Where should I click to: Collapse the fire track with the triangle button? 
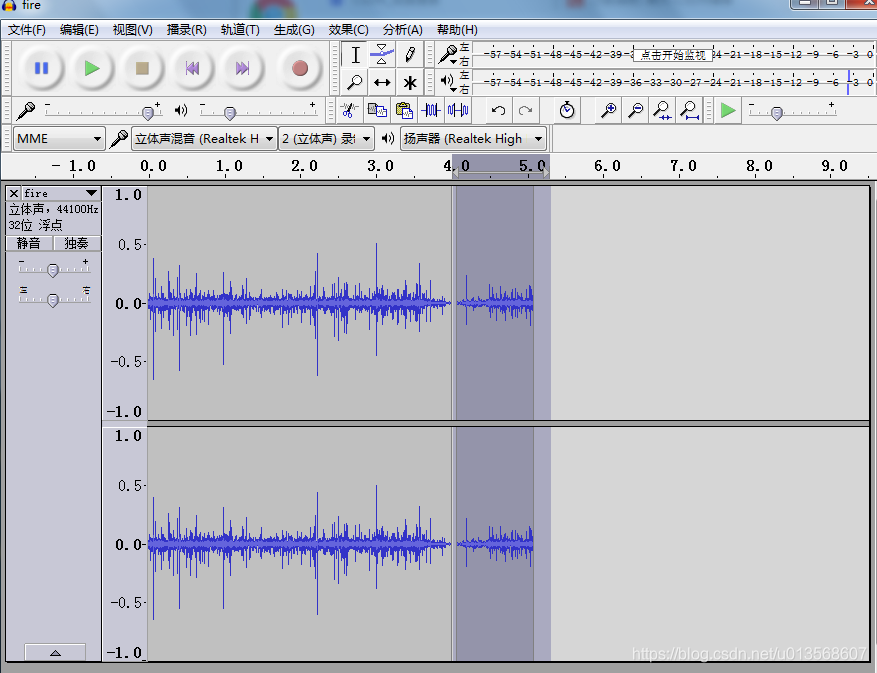55,652
